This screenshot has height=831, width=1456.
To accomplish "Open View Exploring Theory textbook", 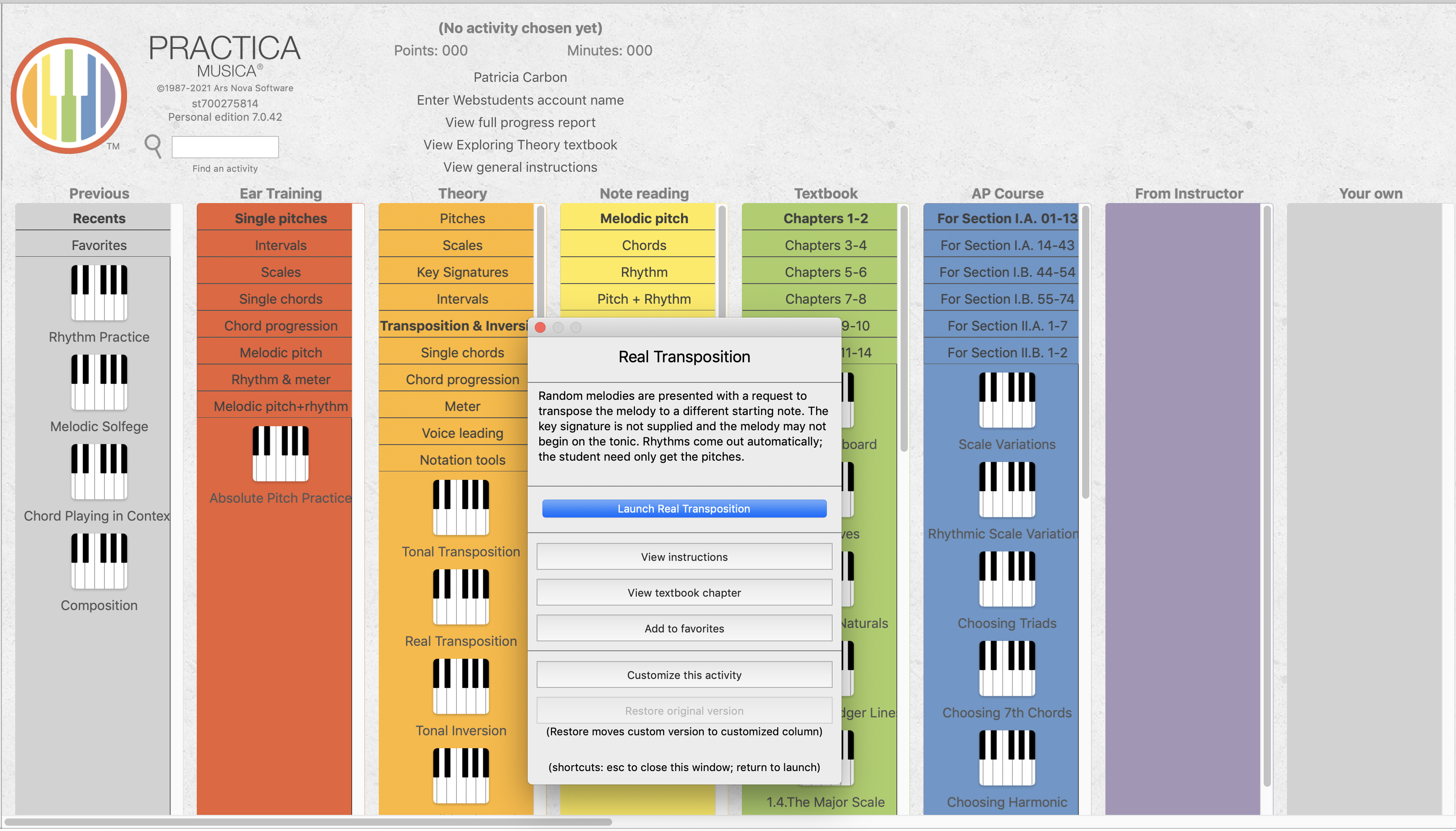I will pos(521,144).
